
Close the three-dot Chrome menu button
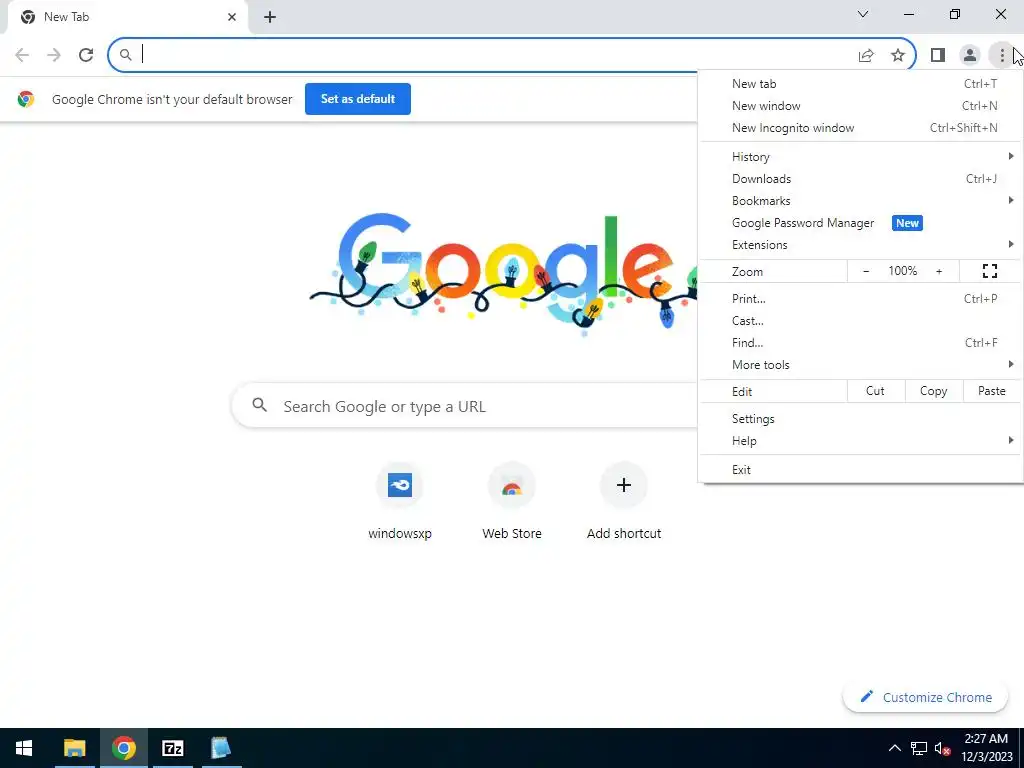click(x=1002, y=55)
